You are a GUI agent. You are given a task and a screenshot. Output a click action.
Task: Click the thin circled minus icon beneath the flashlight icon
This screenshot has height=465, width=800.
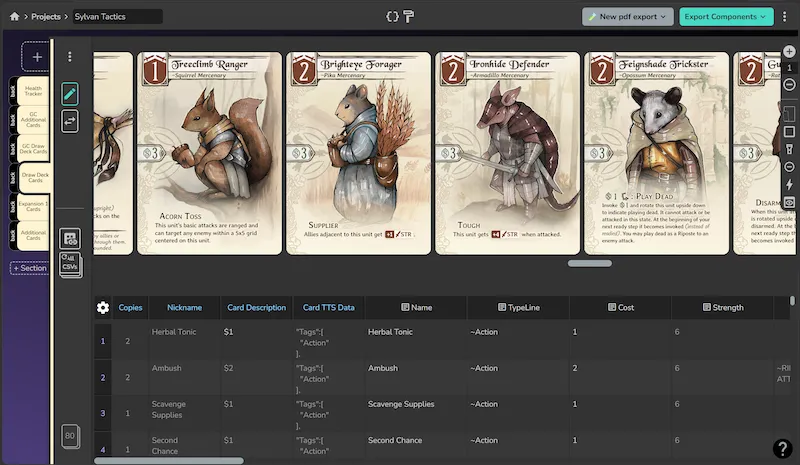(789, 167)
